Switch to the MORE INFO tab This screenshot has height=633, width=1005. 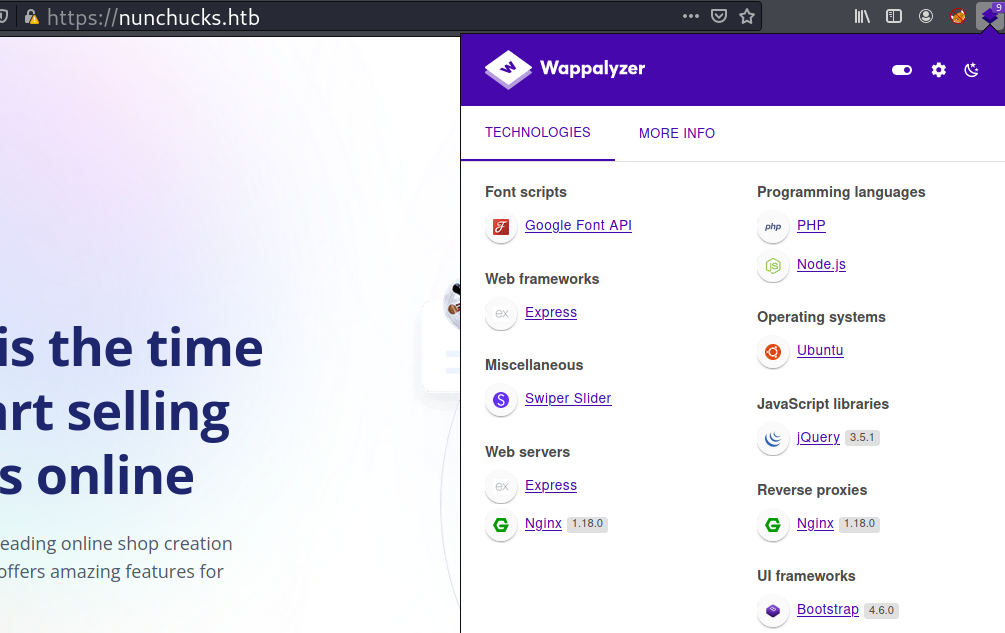pos(677,133)
